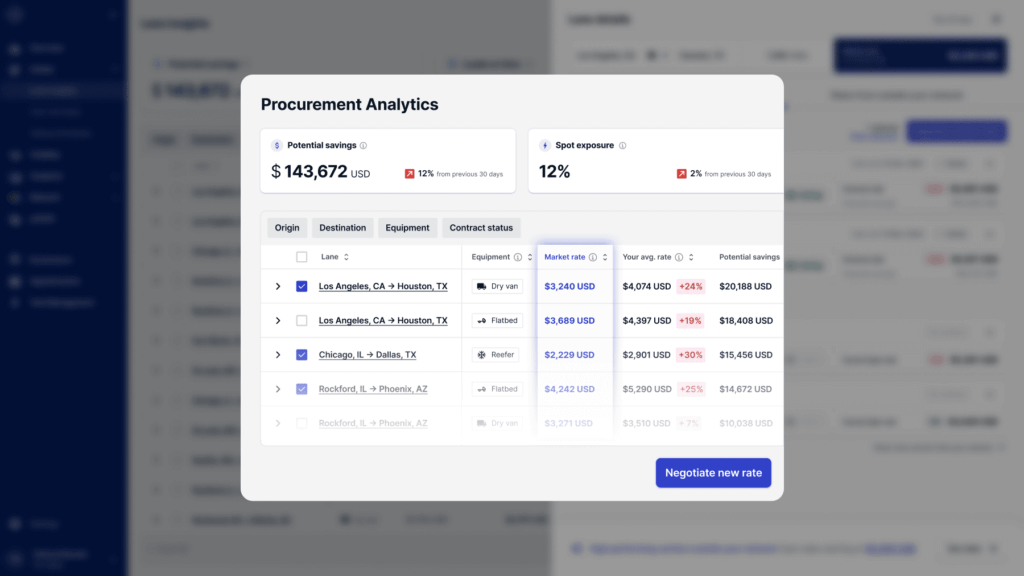The image size is (1024, 576).
Task: Click the Equipment column info icon
Action: [x=517, y=257]
